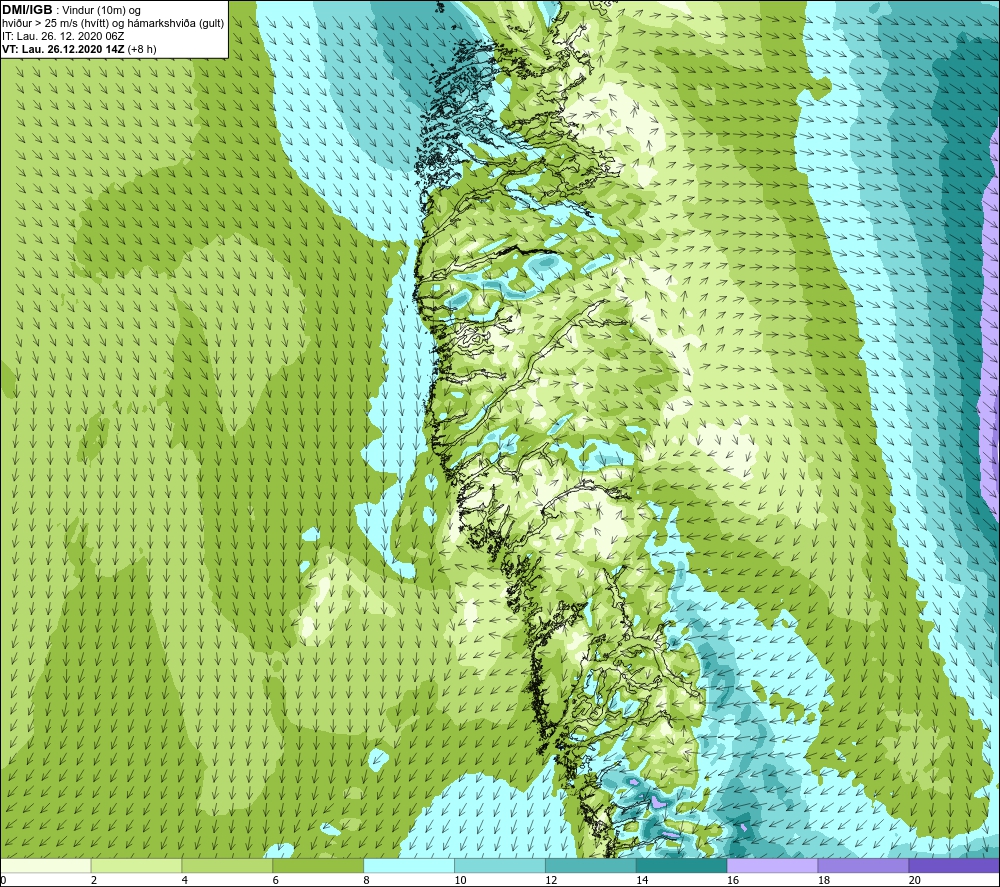Click the legend scale label 20
The image size is (1000, 887).
click(x=915, y=880)
